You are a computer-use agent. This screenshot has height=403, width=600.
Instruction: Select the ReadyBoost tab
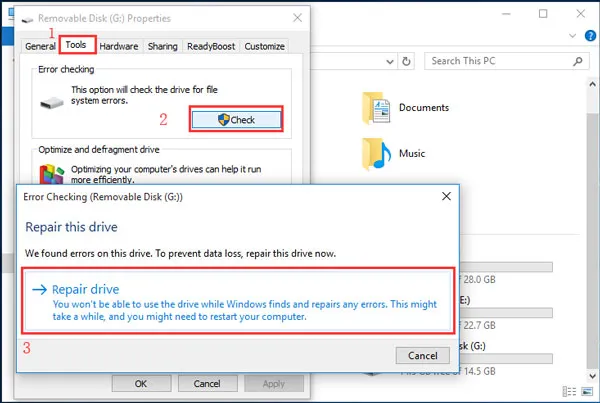(x=211, y=46)
